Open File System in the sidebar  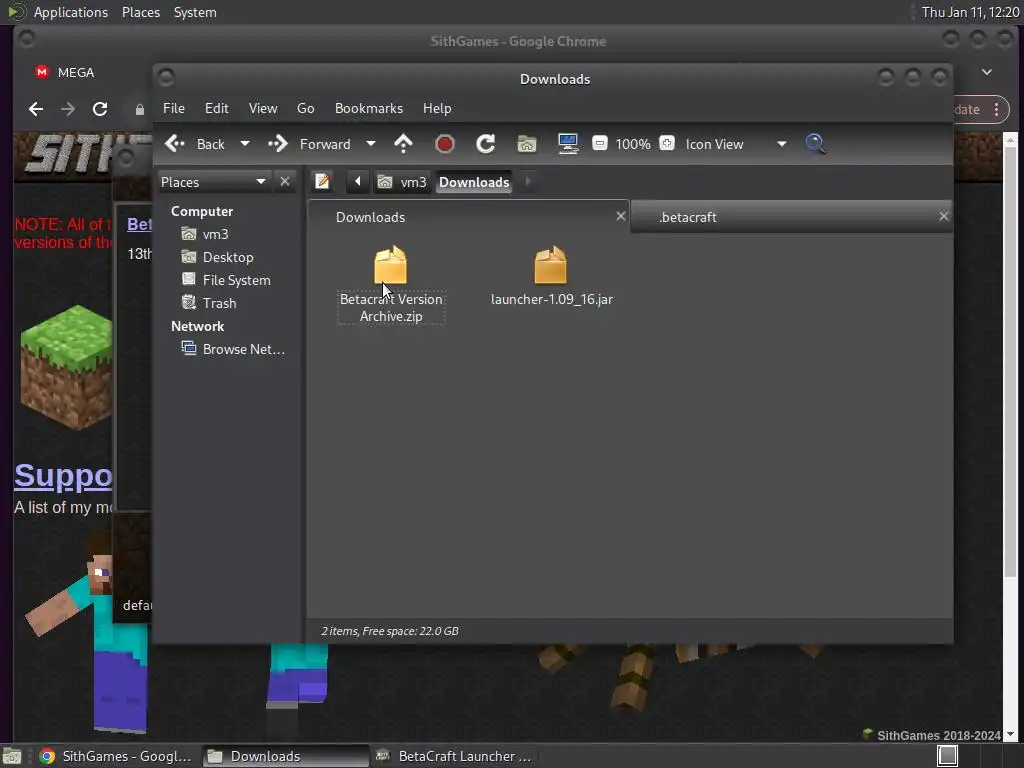point(225,280)
